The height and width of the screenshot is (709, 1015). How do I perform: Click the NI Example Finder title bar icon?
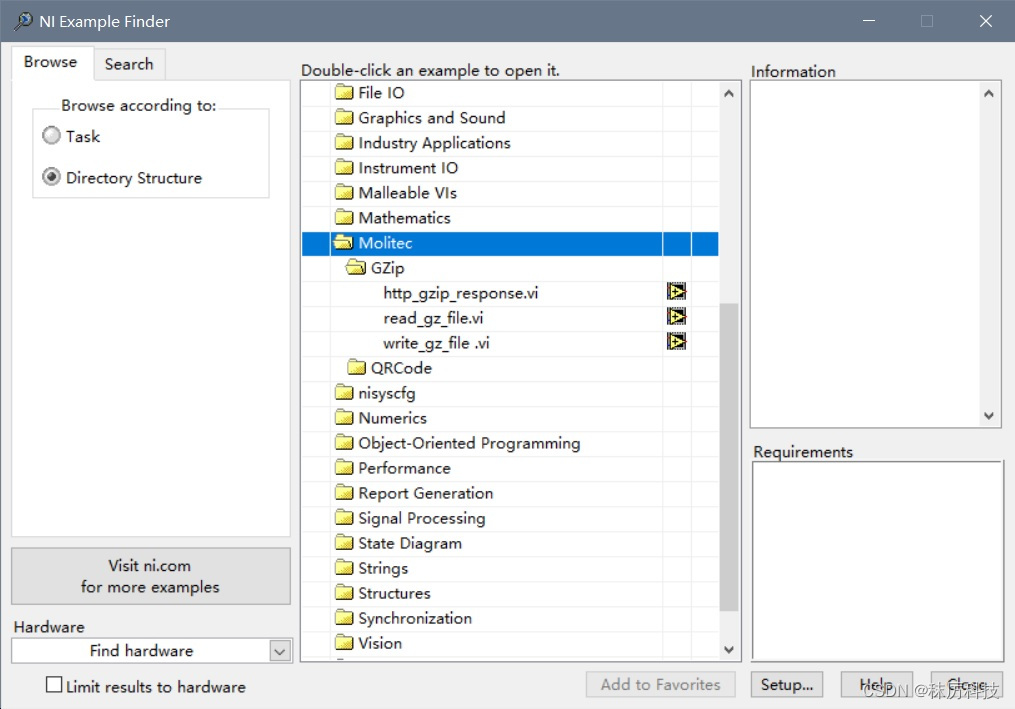click(21, 20)
